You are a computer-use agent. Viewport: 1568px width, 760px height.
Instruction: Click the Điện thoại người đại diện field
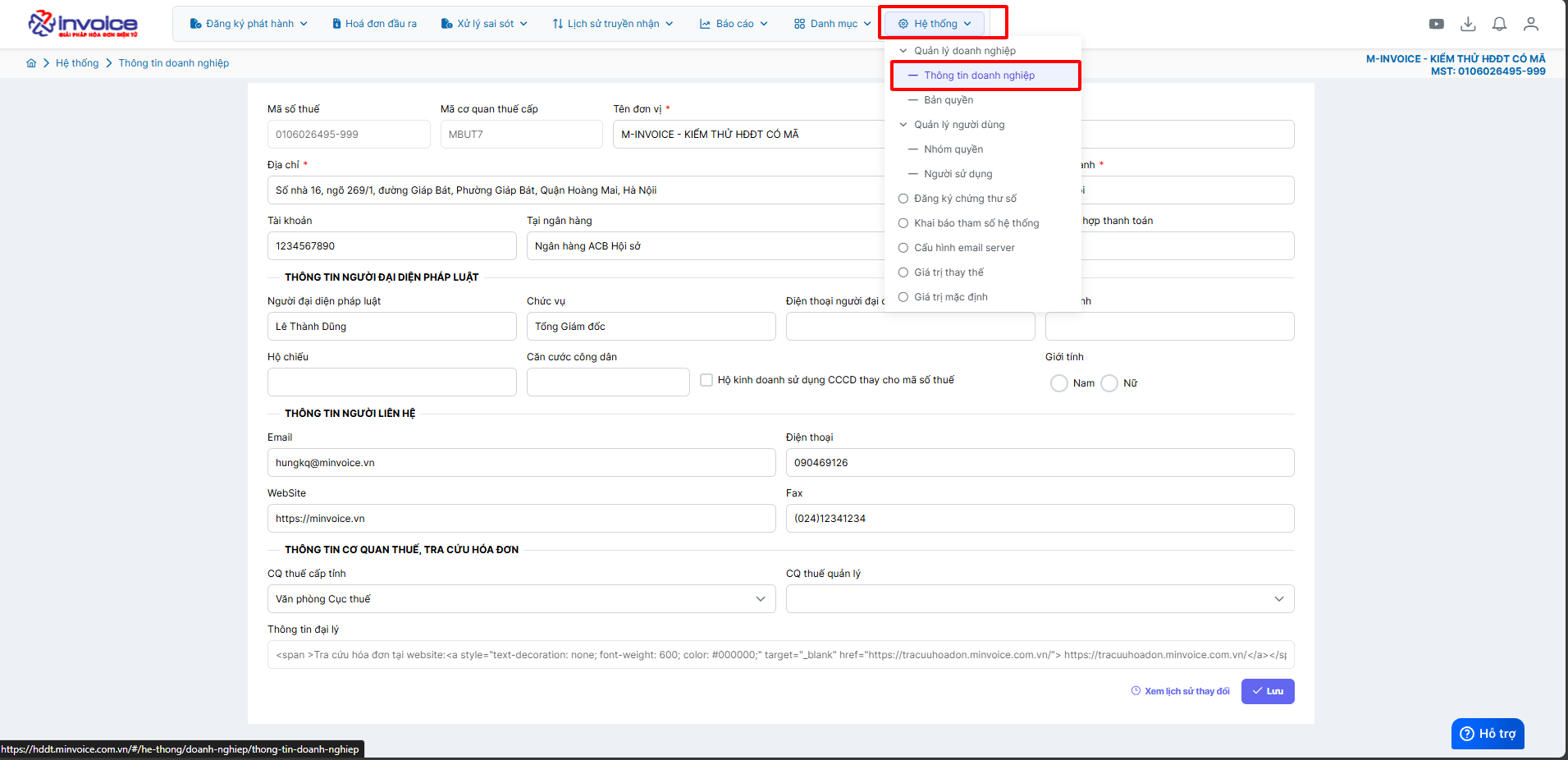[910, 327]
